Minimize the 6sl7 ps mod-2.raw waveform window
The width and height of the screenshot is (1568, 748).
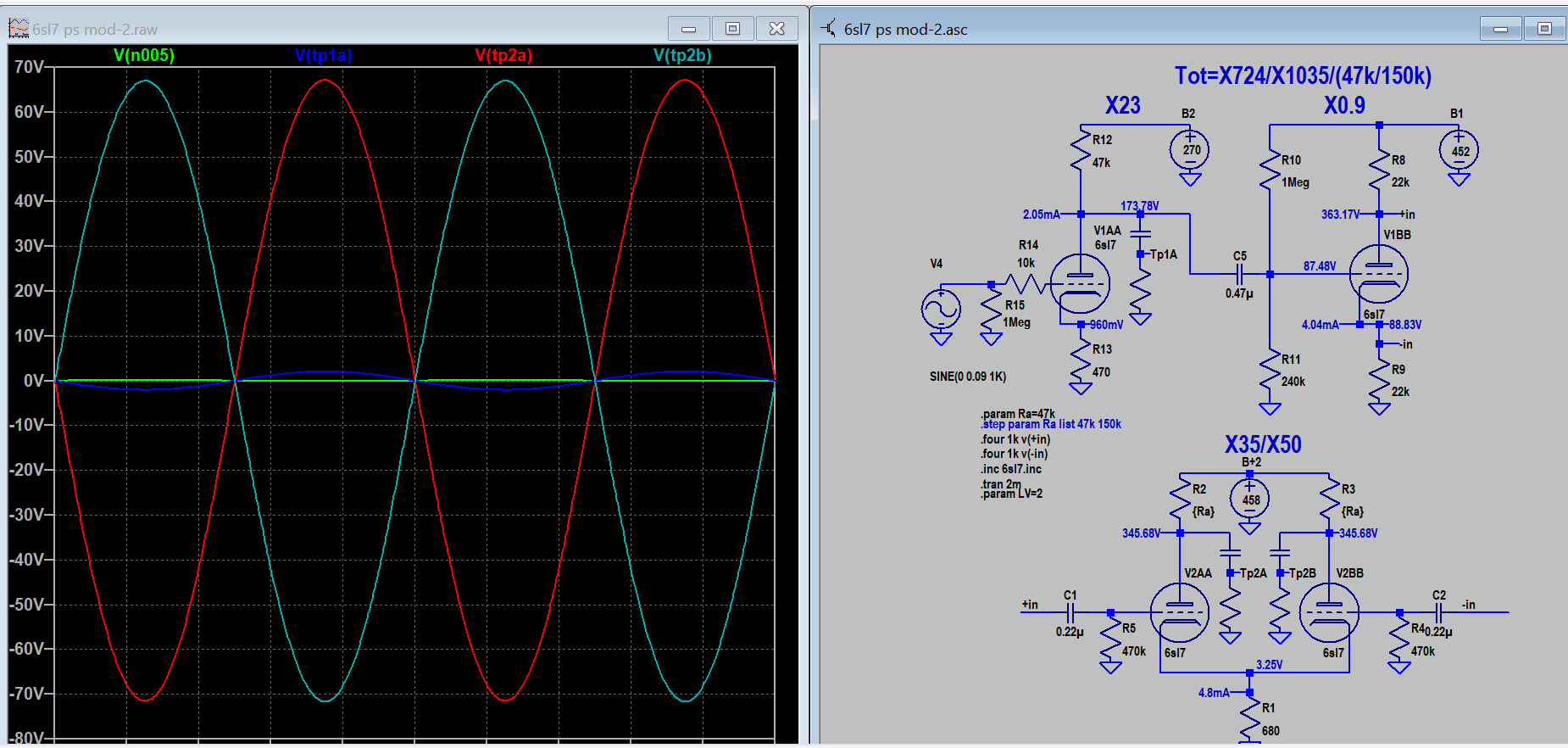tap(689, 29)
